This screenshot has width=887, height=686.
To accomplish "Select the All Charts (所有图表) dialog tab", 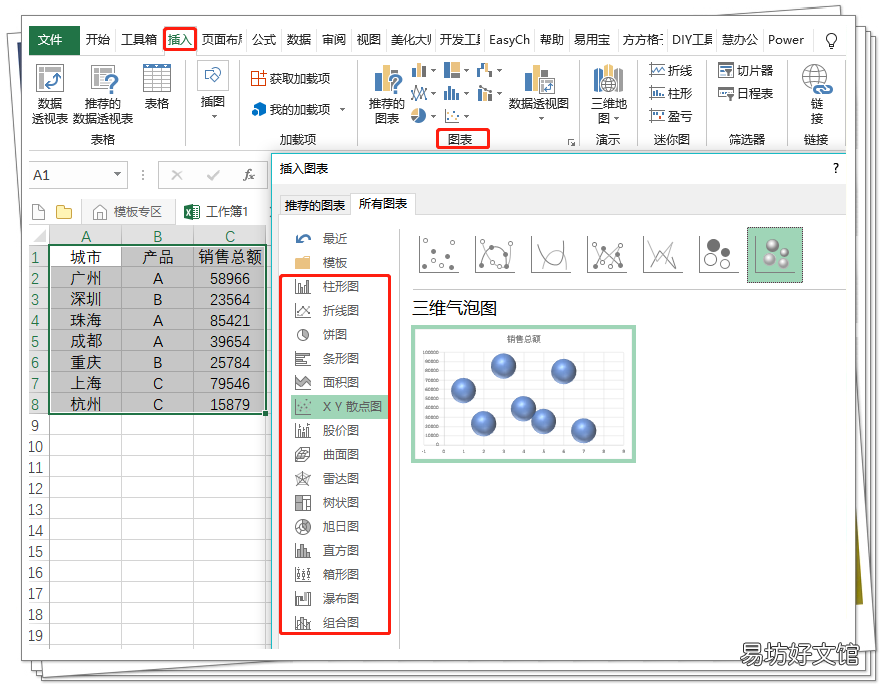I will point(383,204).
